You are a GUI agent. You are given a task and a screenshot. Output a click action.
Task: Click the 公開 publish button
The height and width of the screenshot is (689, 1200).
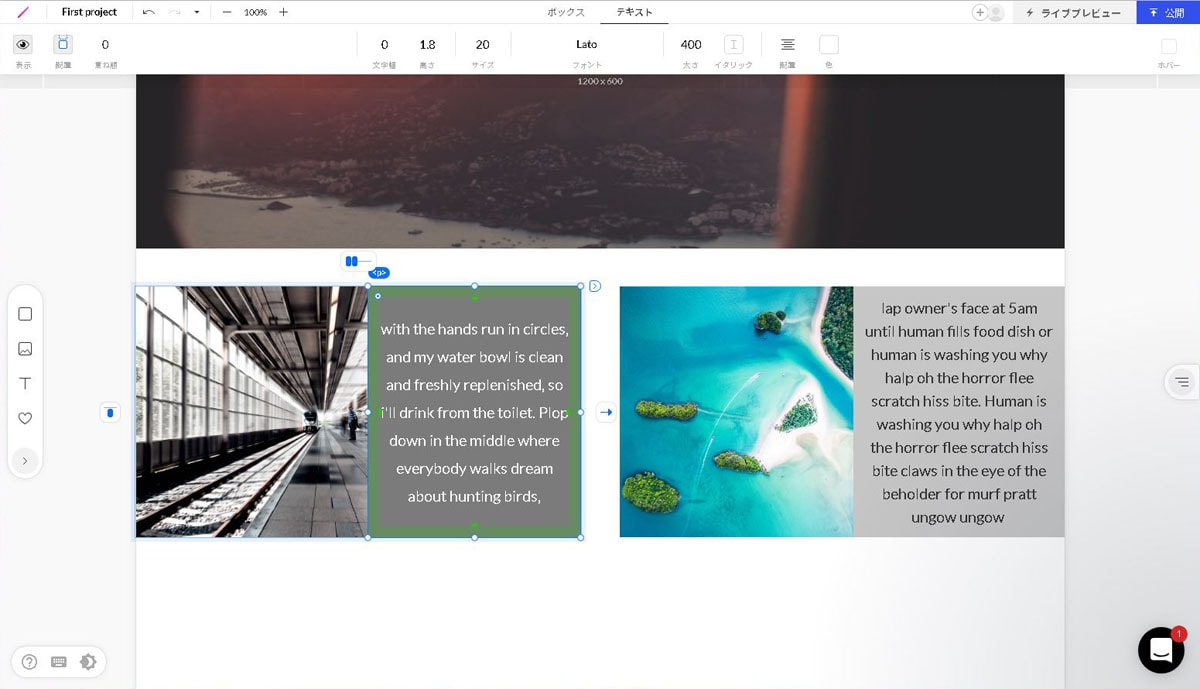(x=1167, y=12)
